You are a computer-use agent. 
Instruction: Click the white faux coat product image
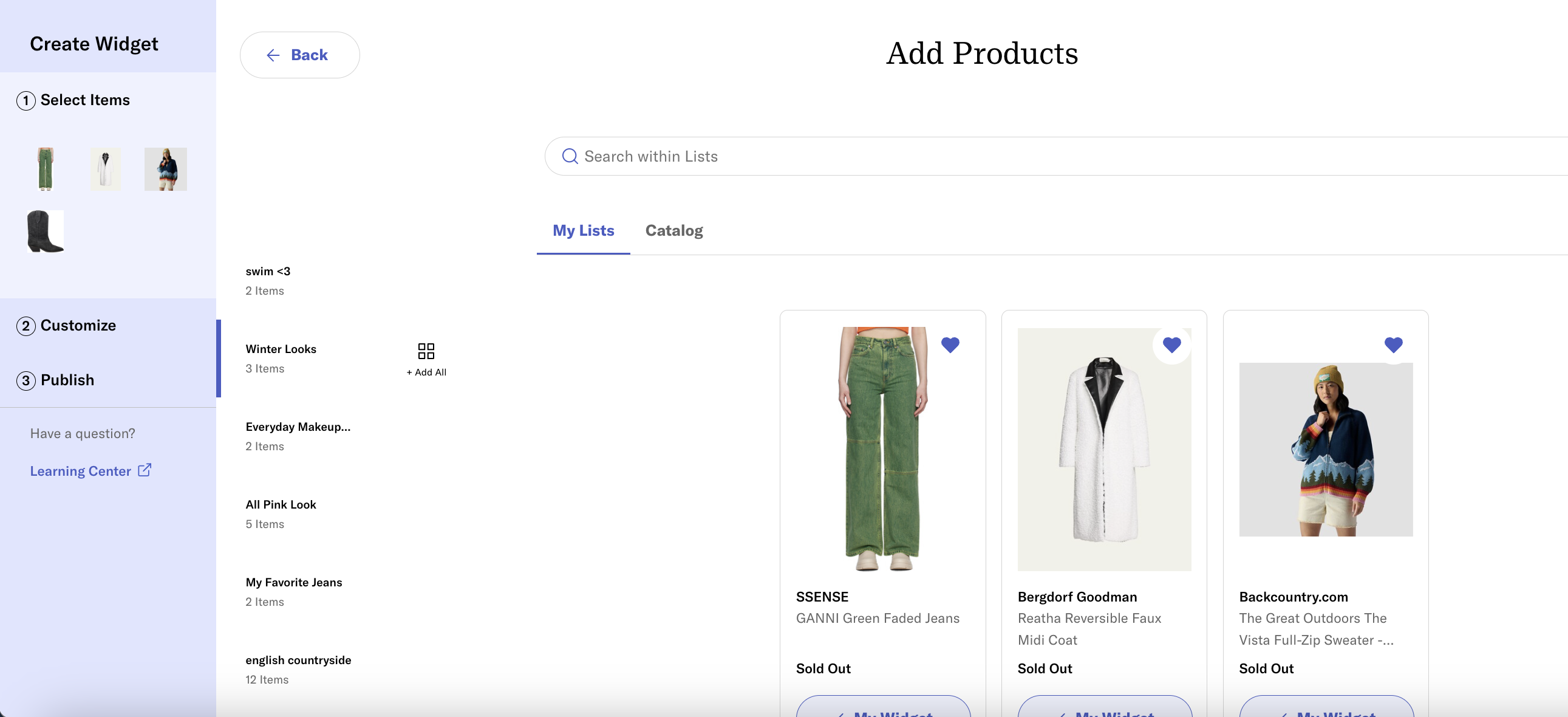[1104, 449]
